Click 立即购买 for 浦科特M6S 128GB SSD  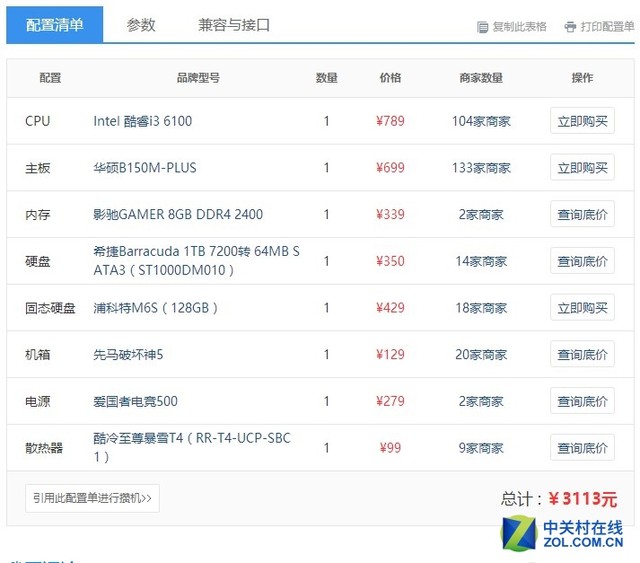pyautogui.click(x=582, y=307)
